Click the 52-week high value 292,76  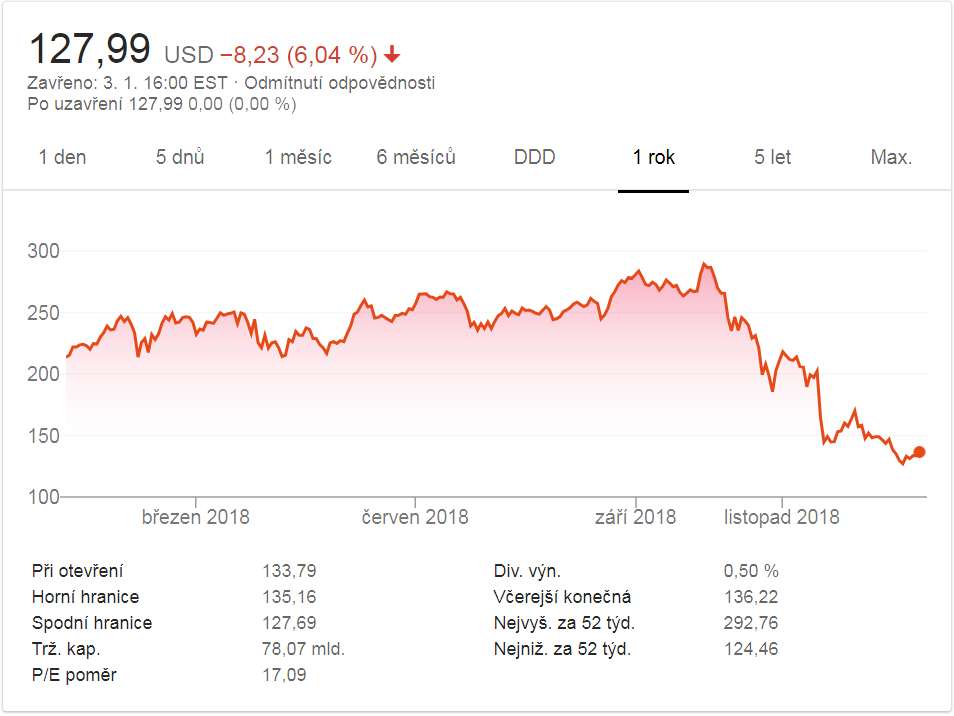(750, 623)
